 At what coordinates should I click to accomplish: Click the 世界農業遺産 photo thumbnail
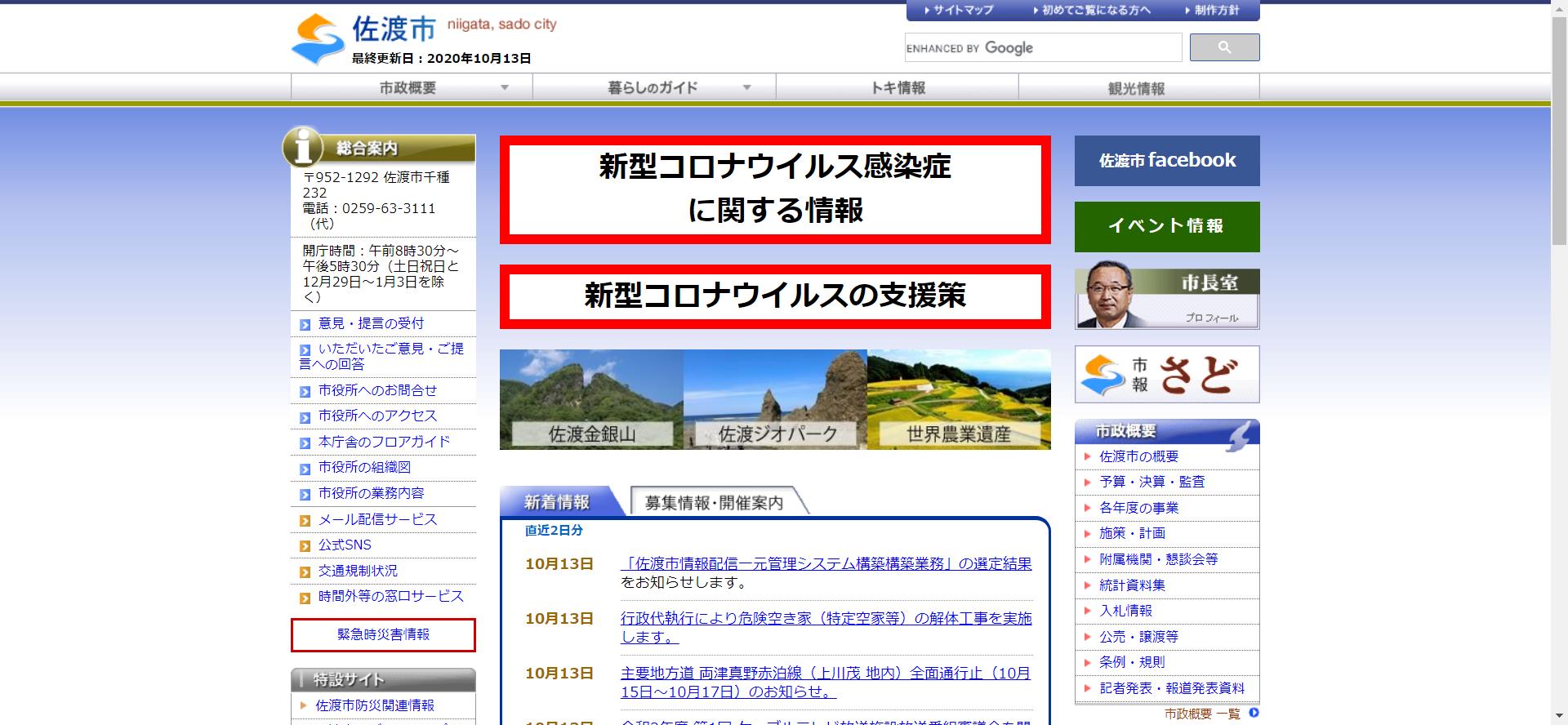tap(959, 399)
